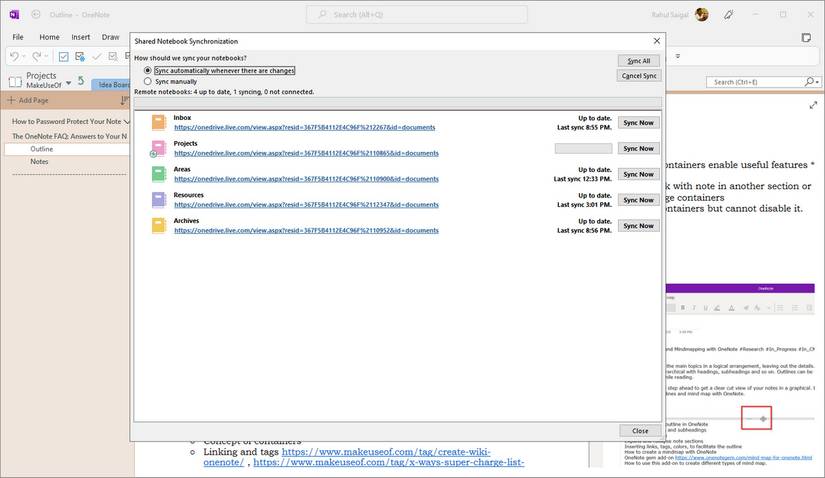Screen dimensions: 825x478
Task: Click the Cancel Sync button
Action: [639, 76]
